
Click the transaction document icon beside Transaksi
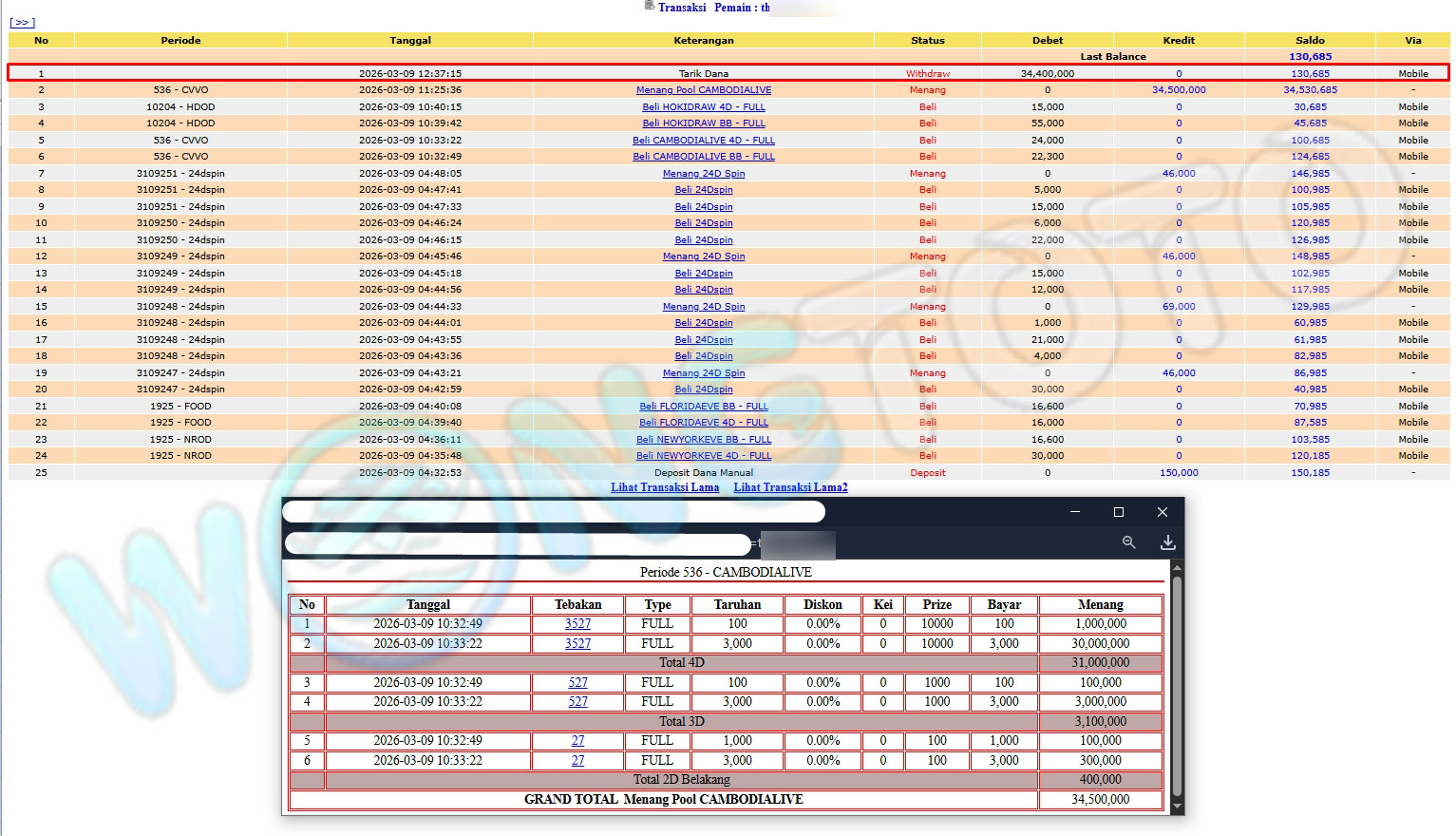pos(649,7)
